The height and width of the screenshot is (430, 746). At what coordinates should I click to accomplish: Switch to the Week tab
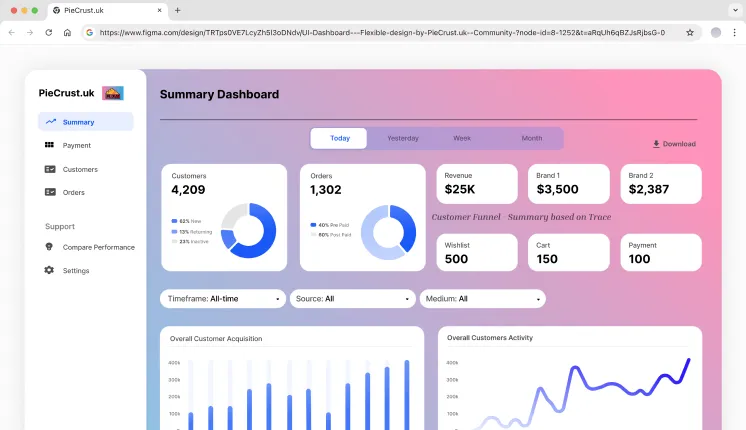(462, 138)
